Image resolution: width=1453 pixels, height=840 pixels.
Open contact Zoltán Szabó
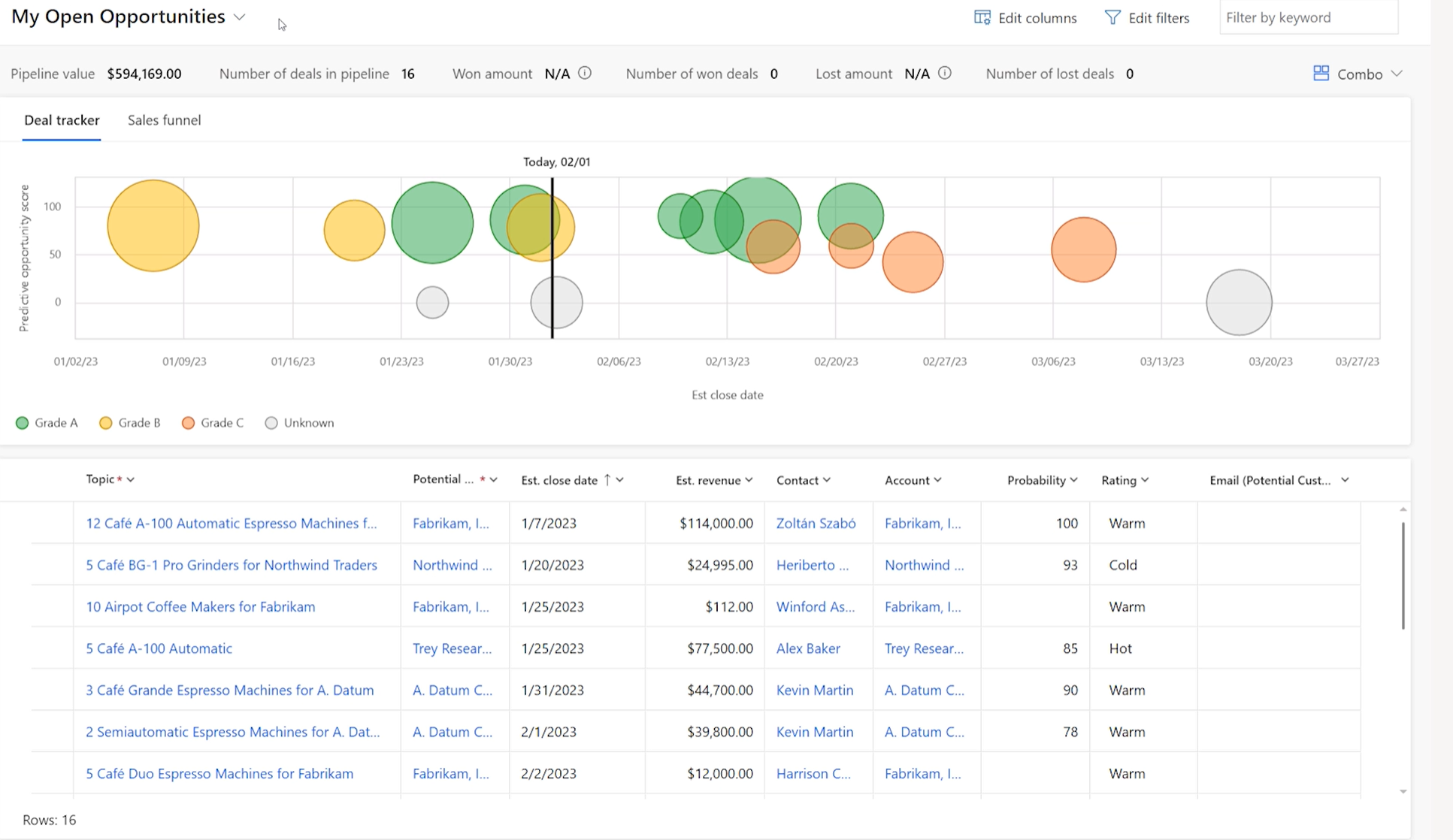click(x=816, y=523)
